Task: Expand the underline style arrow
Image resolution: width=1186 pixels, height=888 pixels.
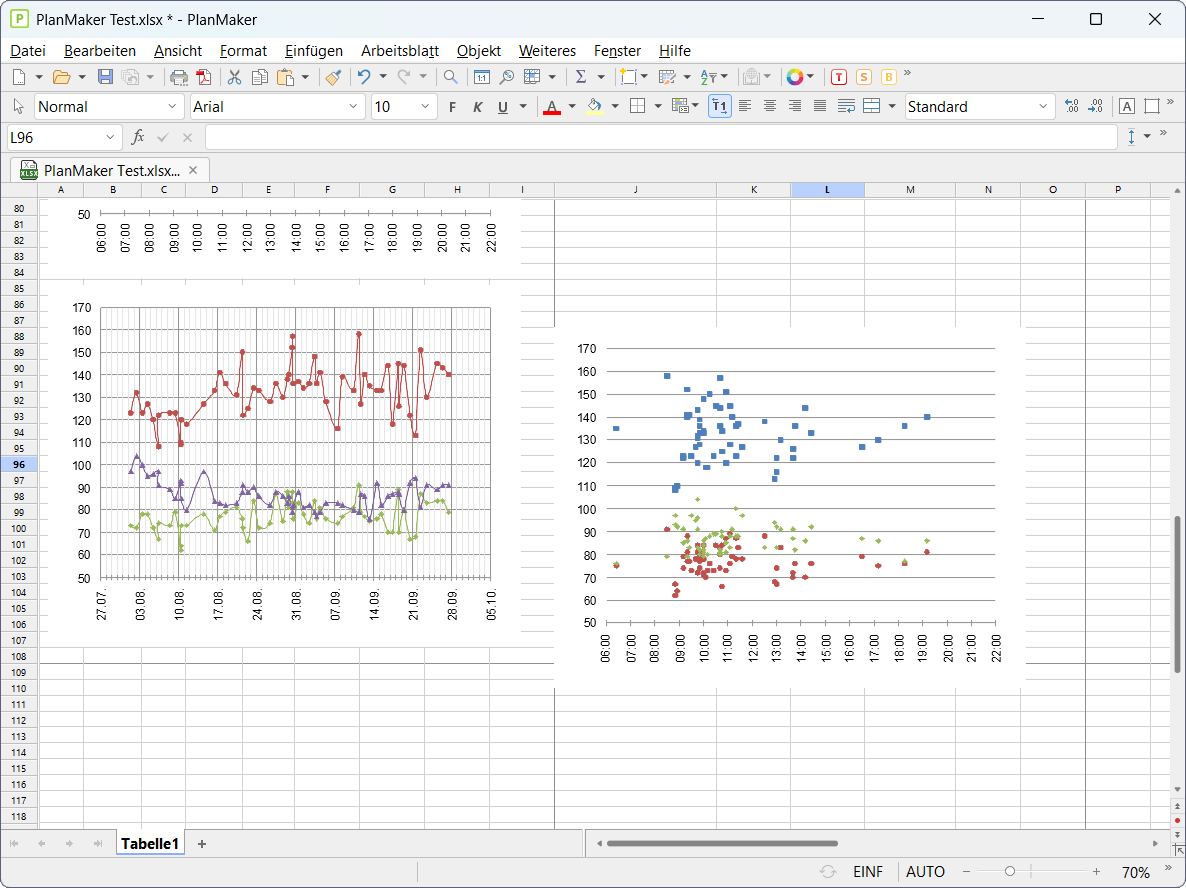Action: pyautogui.click(x=523, y=107)
